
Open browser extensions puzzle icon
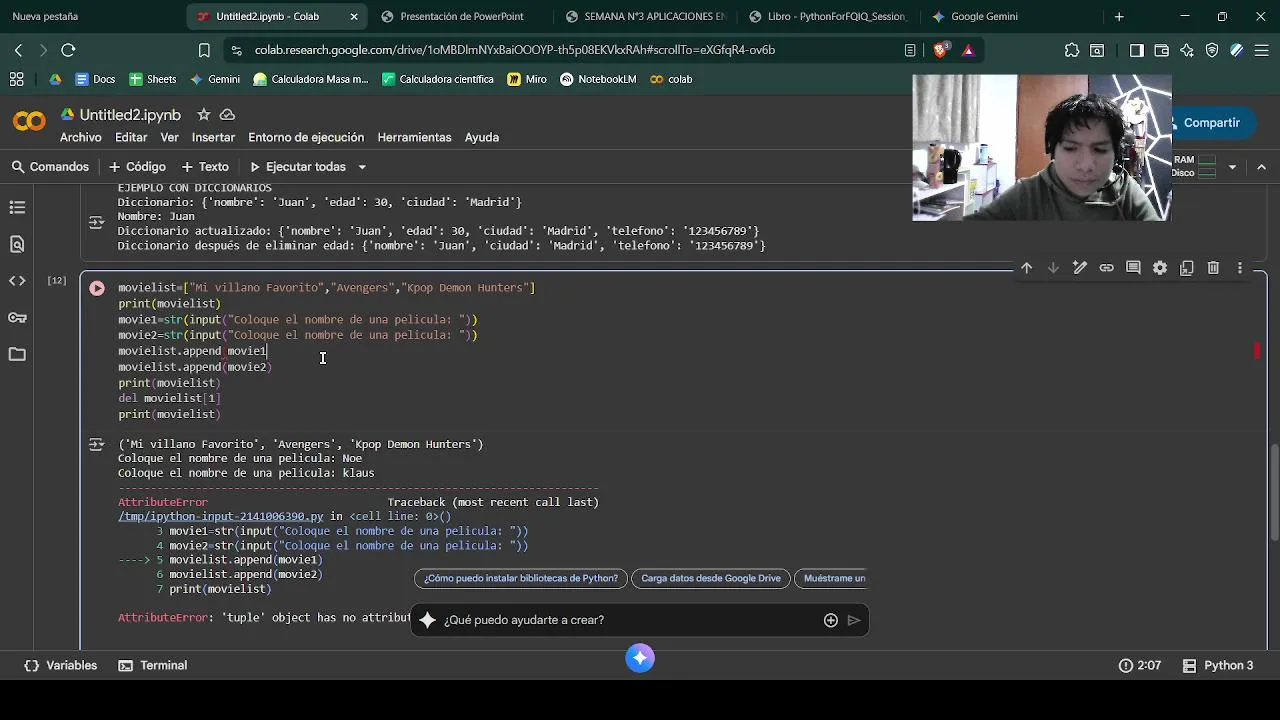point(1072,50)
